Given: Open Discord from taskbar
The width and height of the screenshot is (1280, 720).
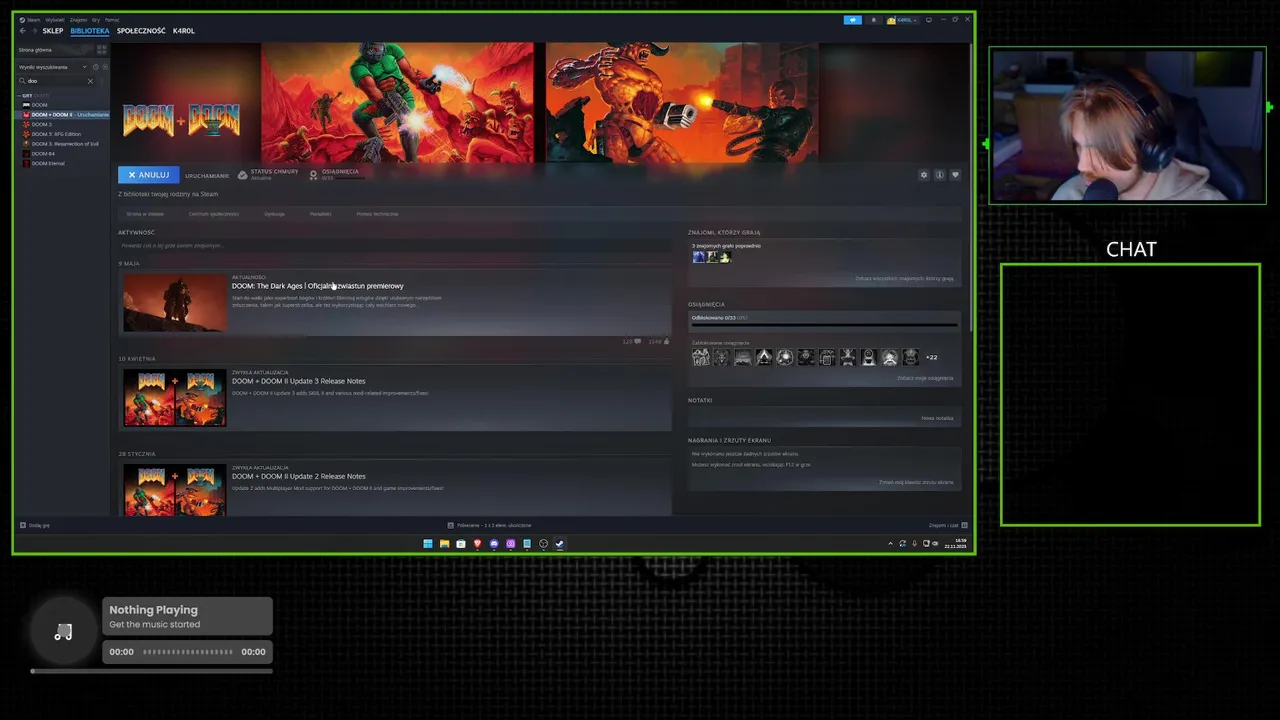Looking at the screenshot, I should click(494, 544).
